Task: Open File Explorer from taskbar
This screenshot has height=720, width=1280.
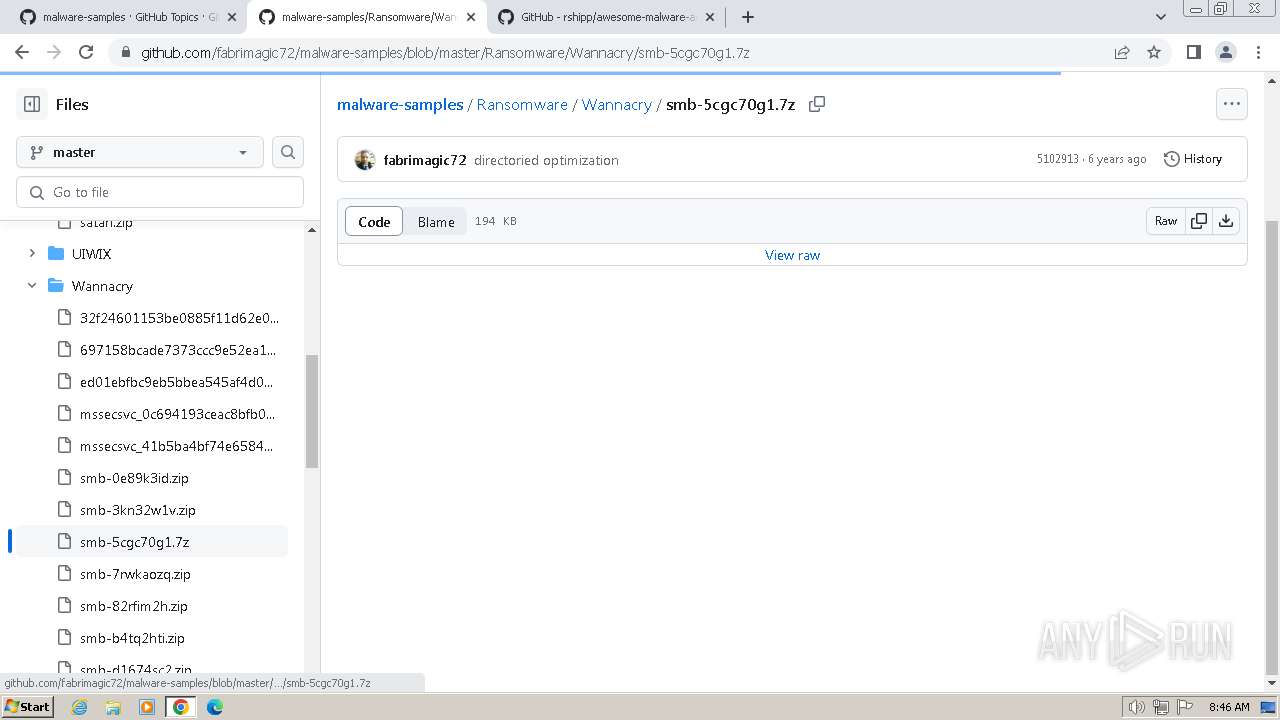Action: [113, 707]
